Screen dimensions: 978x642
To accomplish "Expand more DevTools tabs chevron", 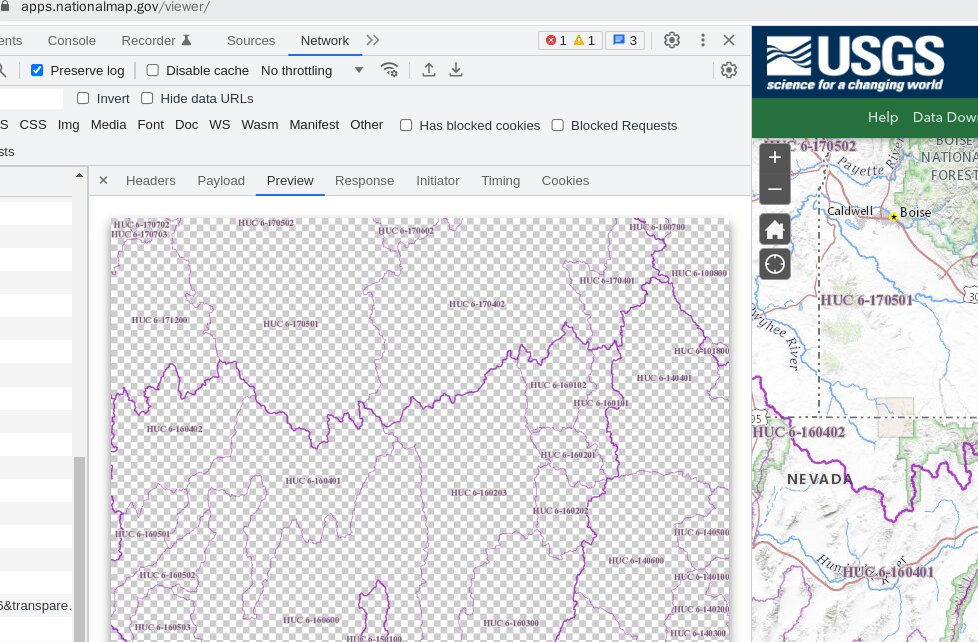I will pyautogui.click(x=372, y=40).
